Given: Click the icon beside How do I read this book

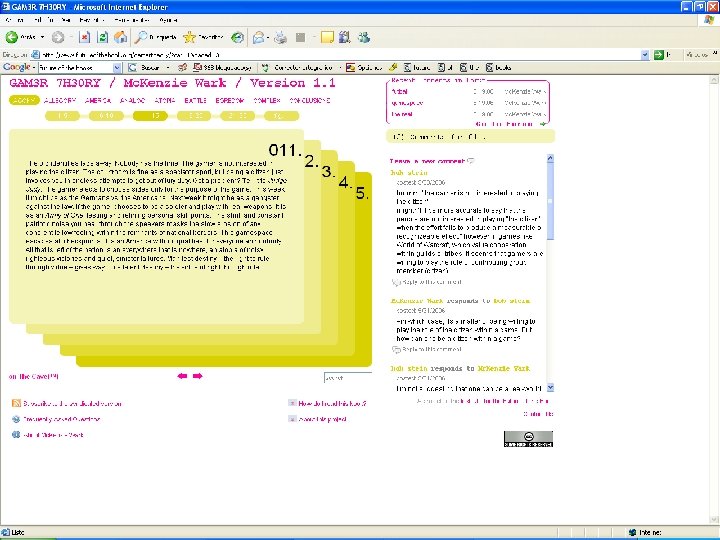Looking at the screenshot, I should point(292,403).
